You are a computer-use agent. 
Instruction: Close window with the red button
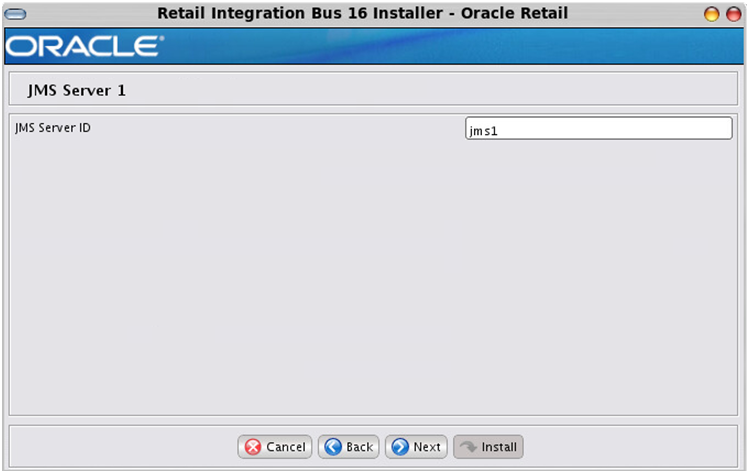734,14
